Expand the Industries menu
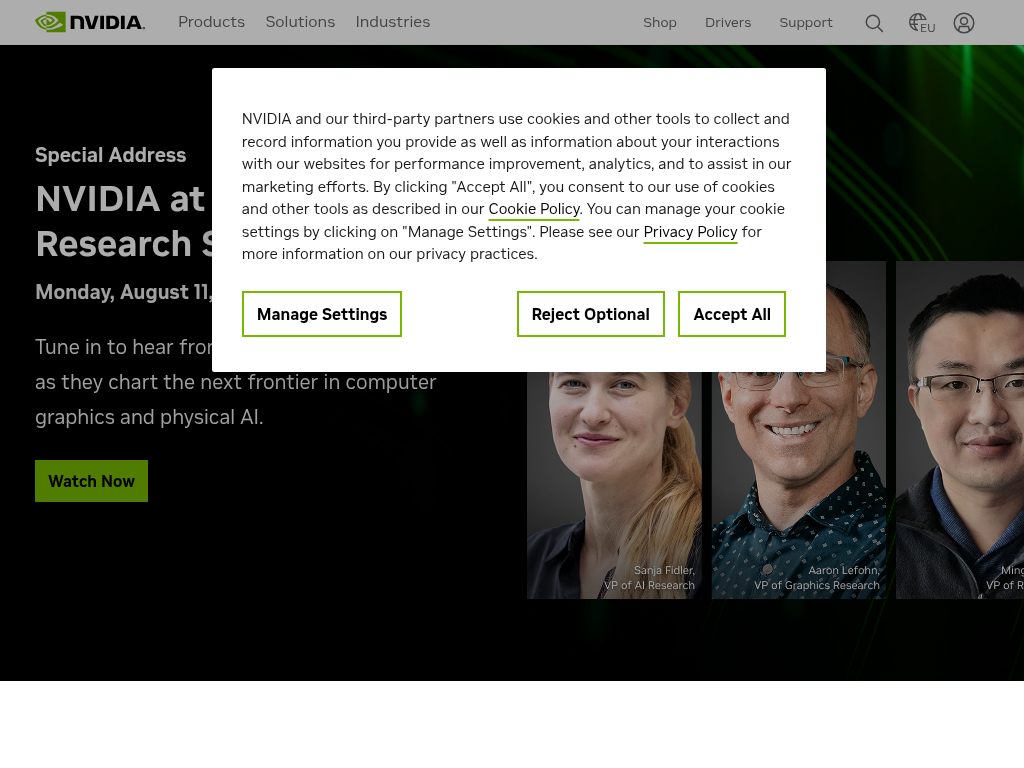 click(x=392, y=22)
